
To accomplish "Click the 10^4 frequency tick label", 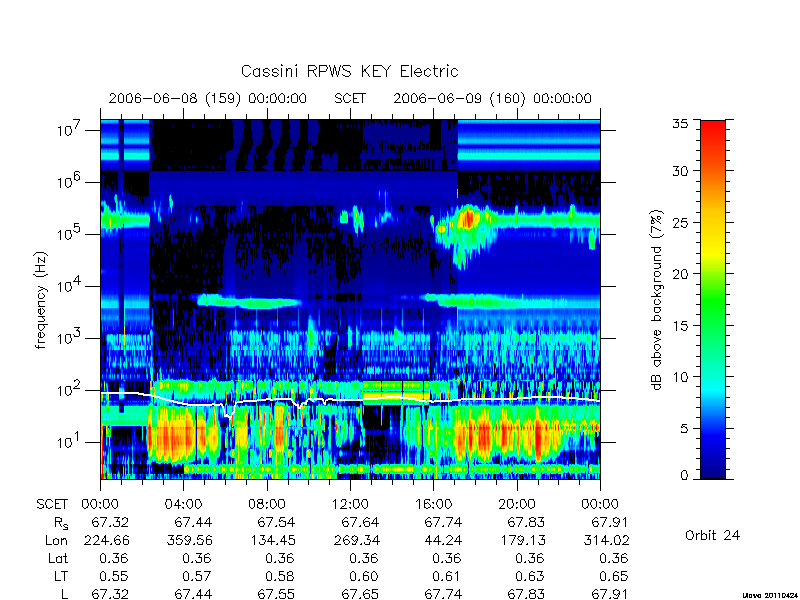I will 68,286.
